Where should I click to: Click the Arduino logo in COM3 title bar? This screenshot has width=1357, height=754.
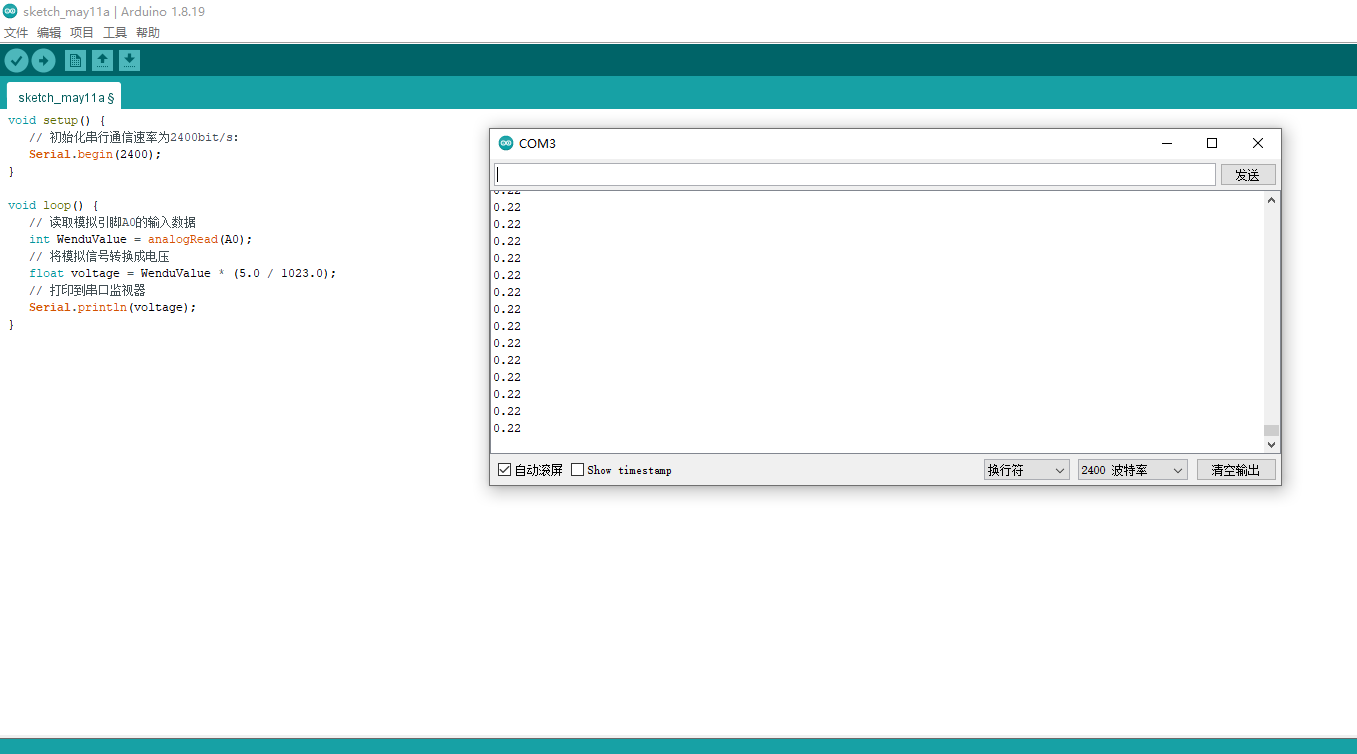click(x=506, y=143)
